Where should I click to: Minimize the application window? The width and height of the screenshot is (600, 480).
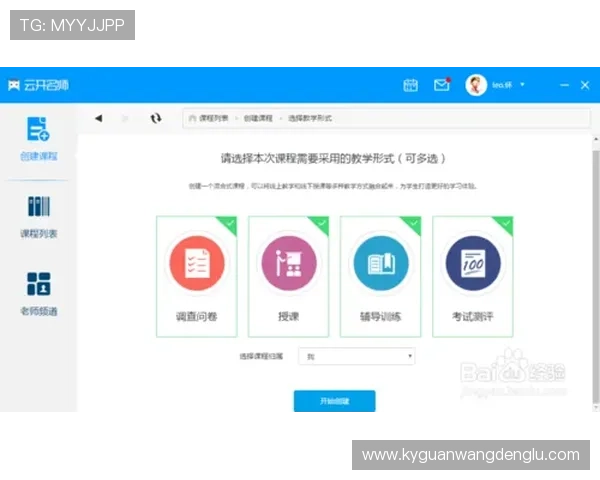[x=564, y=85]
